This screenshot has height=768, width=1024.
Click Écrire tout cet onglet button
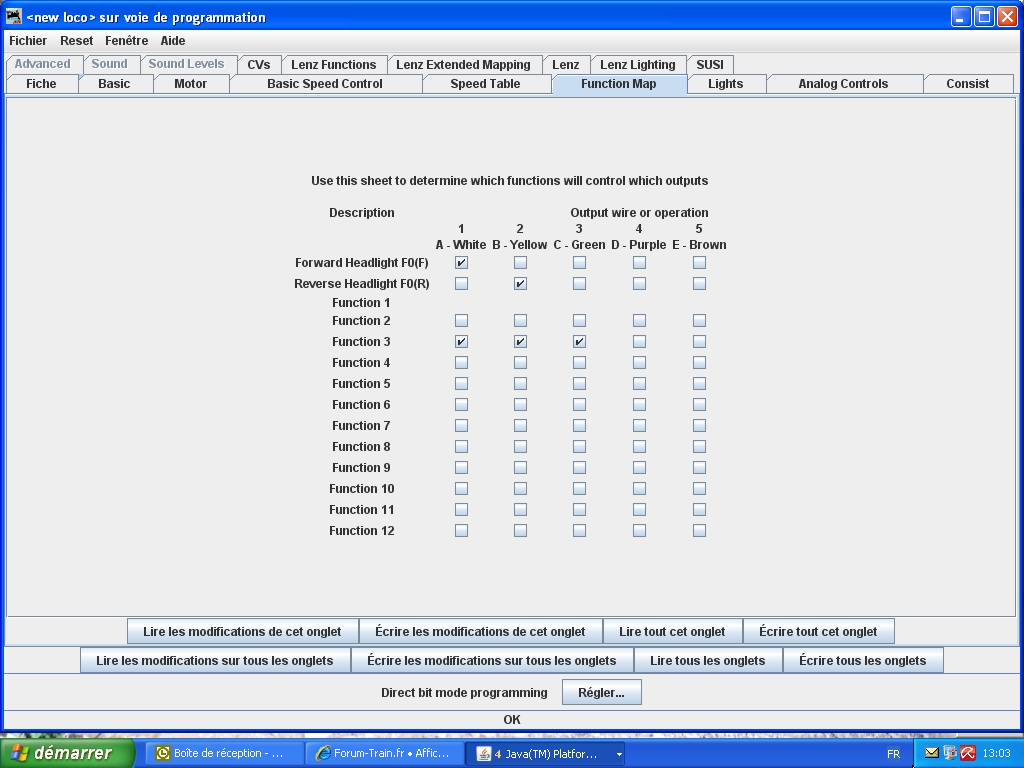[818, 632]
